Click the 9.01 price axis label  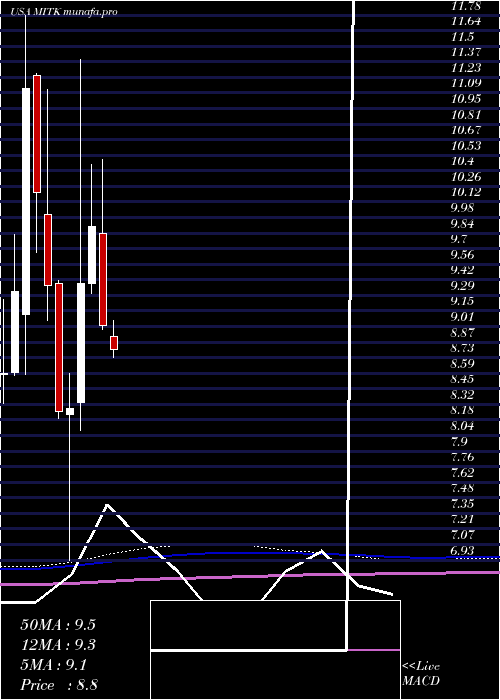[466, 317]
